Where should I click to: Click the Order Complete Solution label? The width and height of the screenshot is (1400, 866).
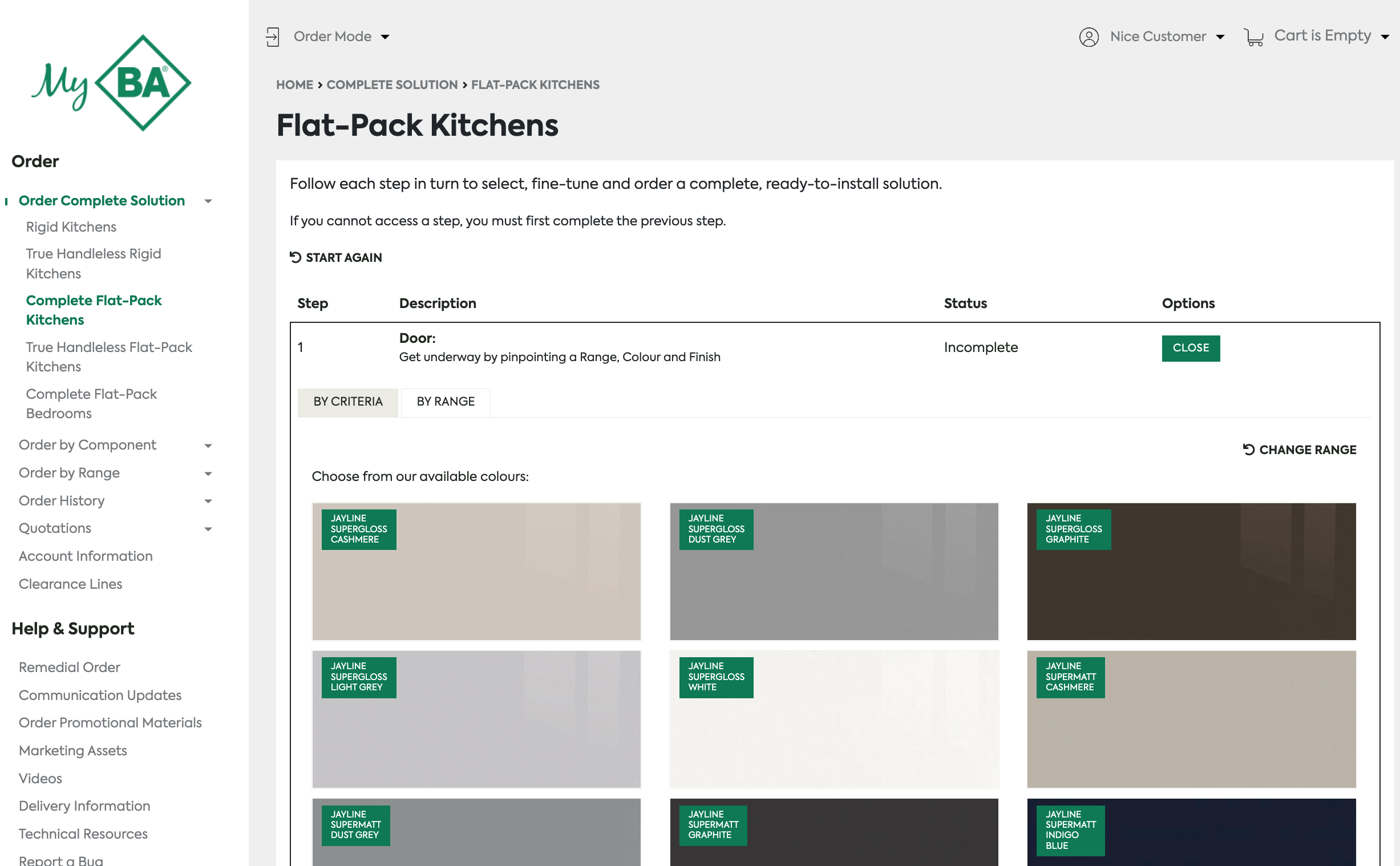[102, 200]
